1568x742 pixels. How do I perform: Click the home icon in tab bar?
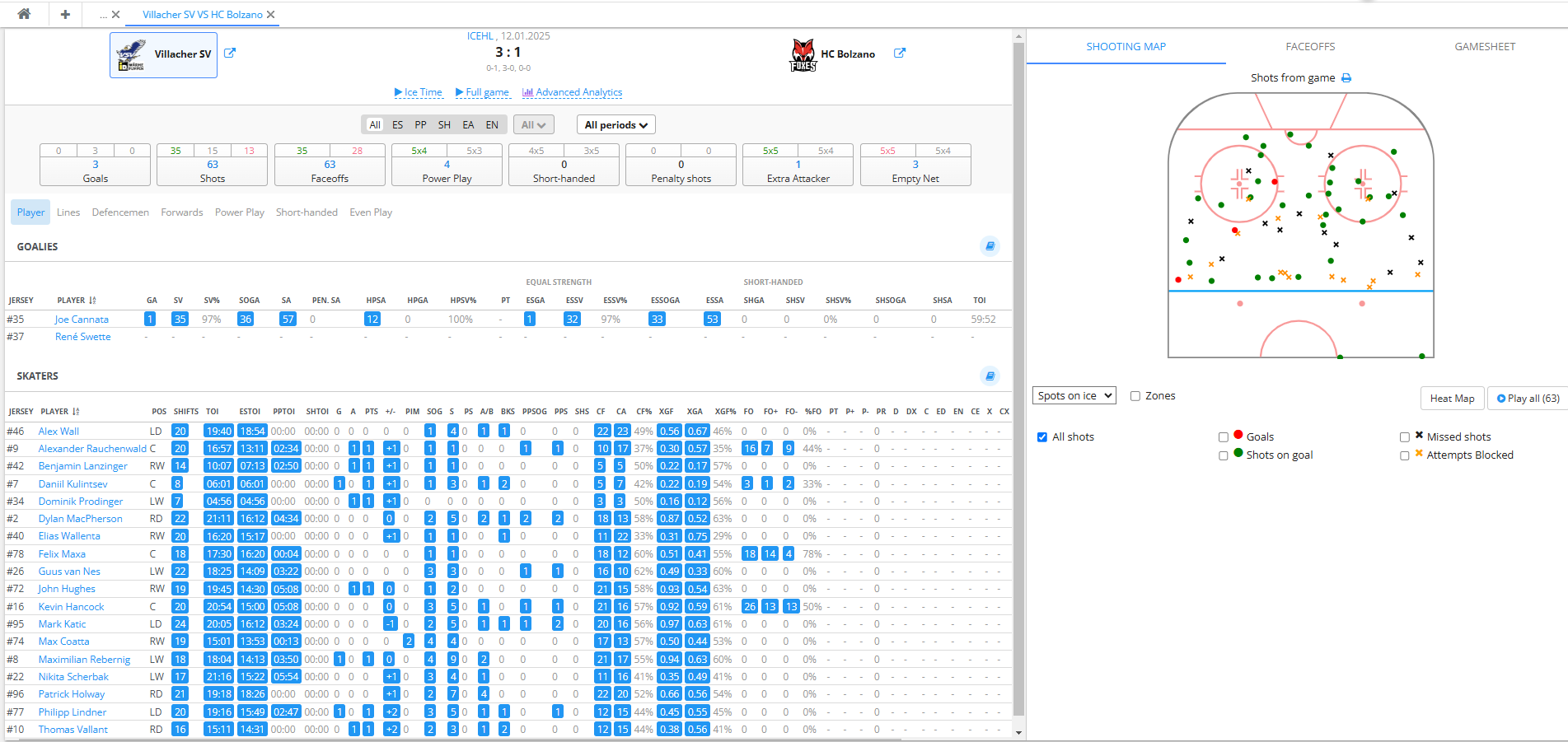tap(24, 14)
